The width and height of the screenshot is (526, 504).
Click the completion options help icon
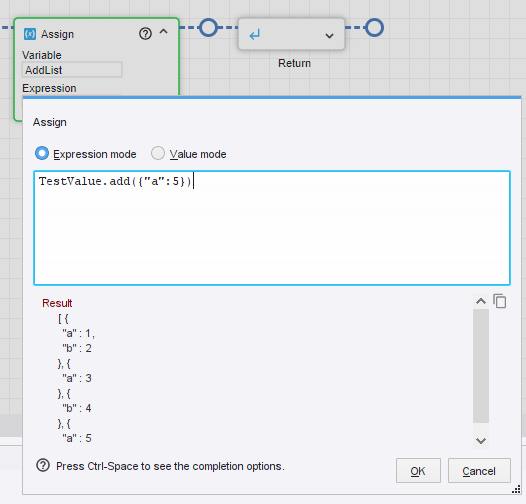point(43,466)
